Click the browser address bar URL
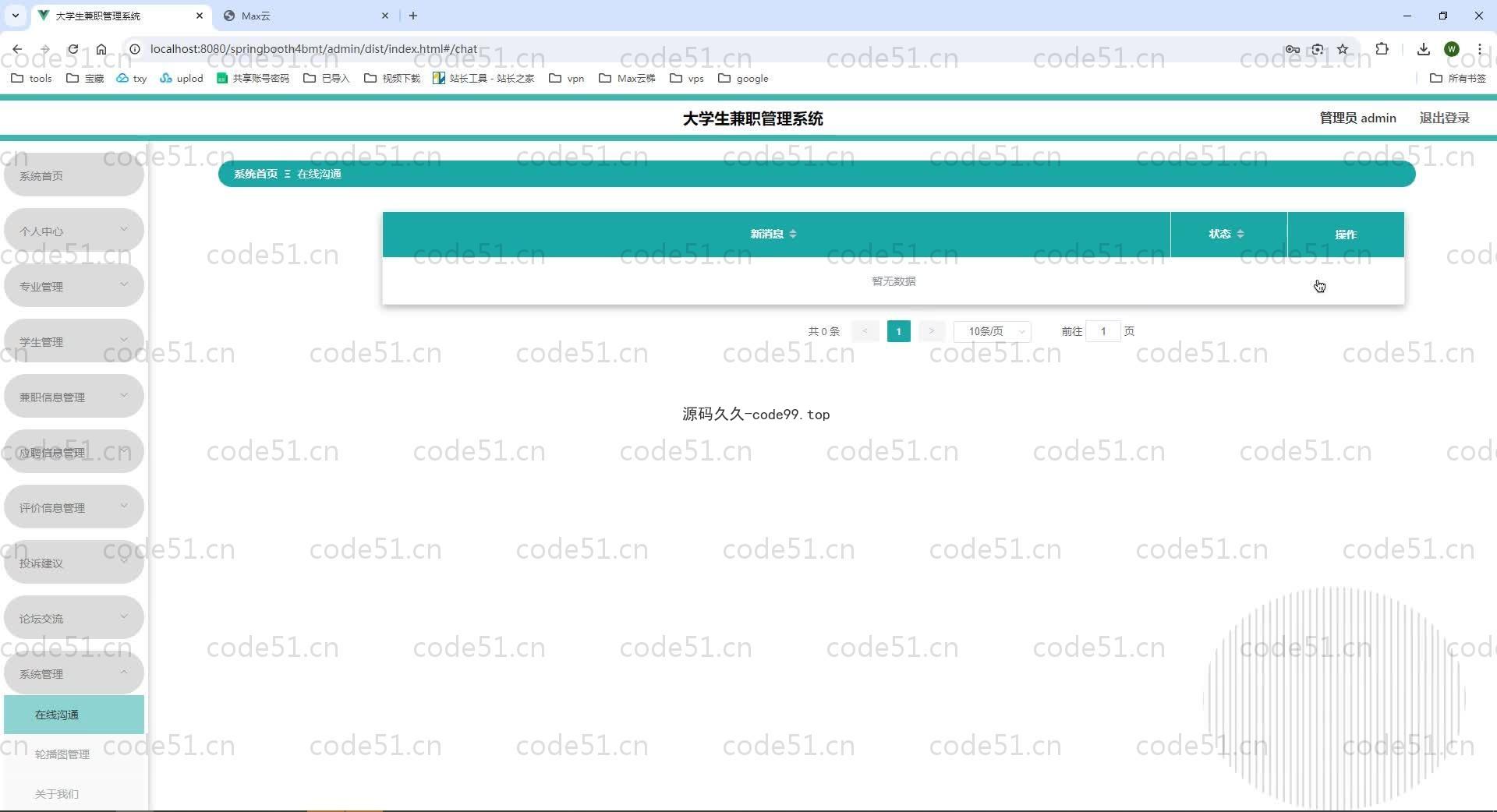Viewport: 1497px width, 812px height. [313, 49]
